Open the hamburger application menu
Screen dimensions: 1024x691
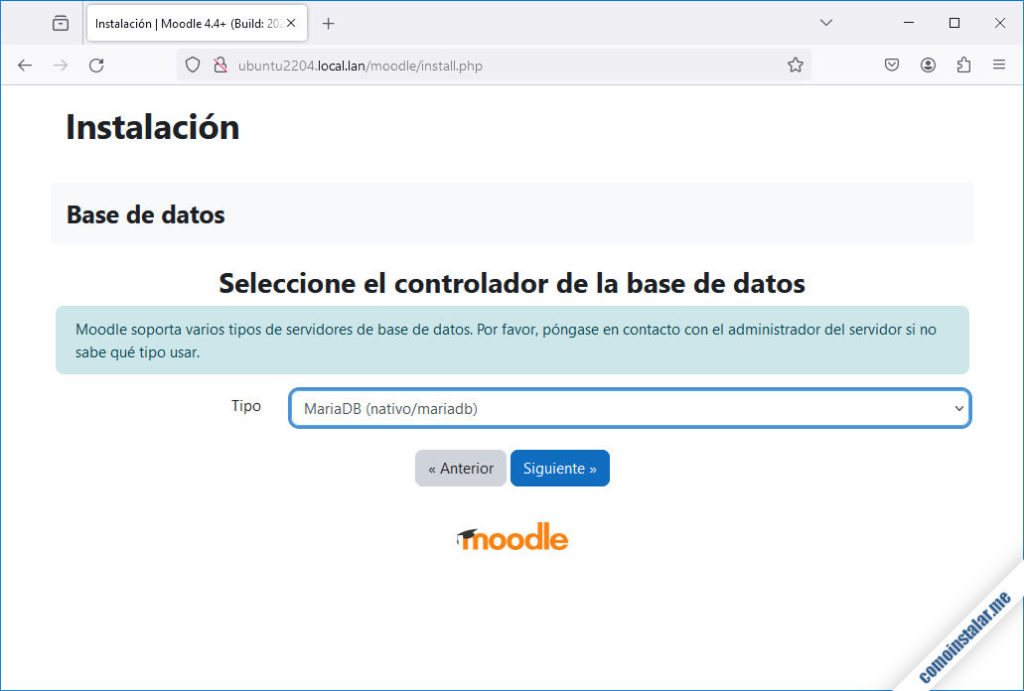998,64
